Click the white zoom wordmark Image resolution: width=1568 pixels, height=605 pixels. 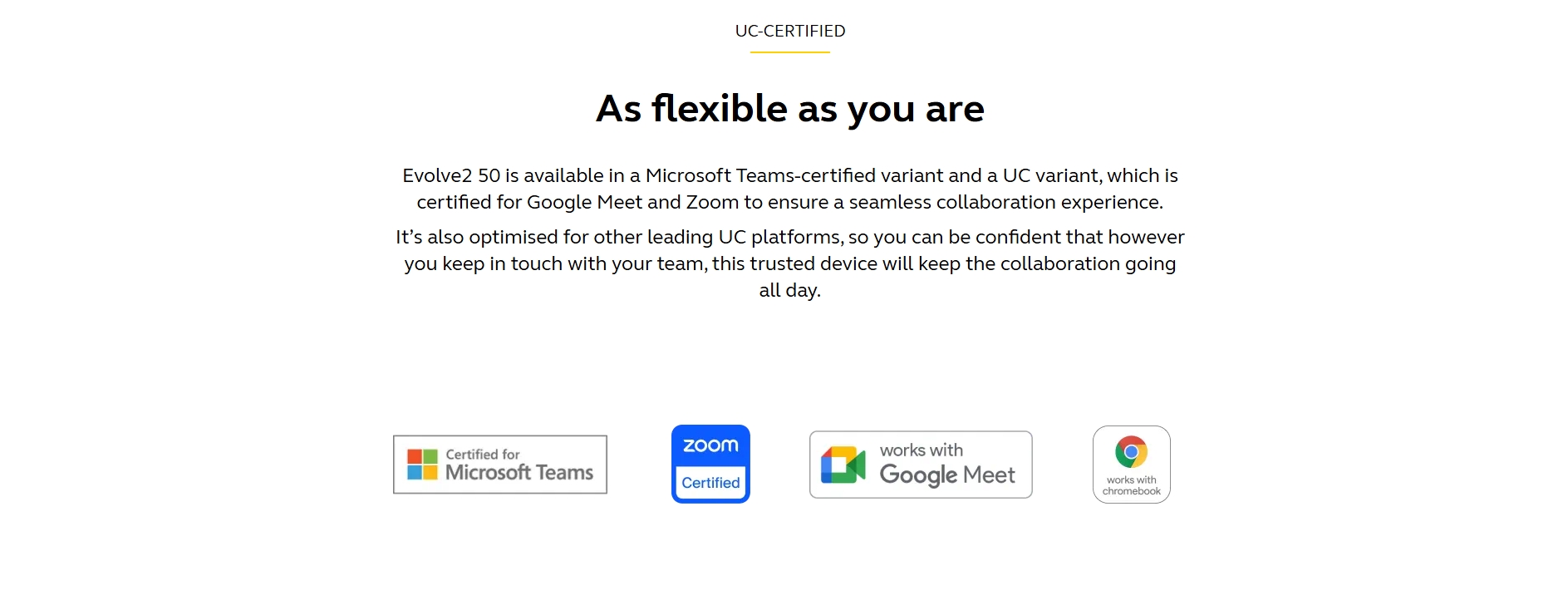point(710,445)
